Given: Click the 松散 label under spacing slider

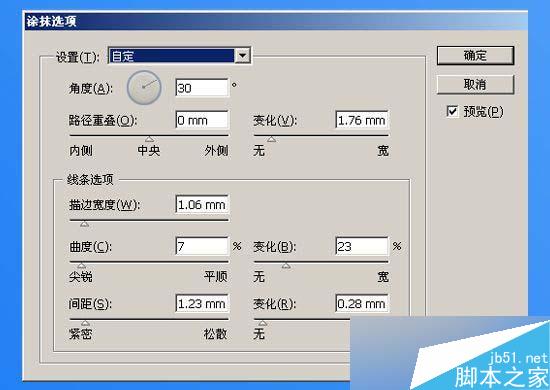Looking at the screenshot, I should point(215,334).
